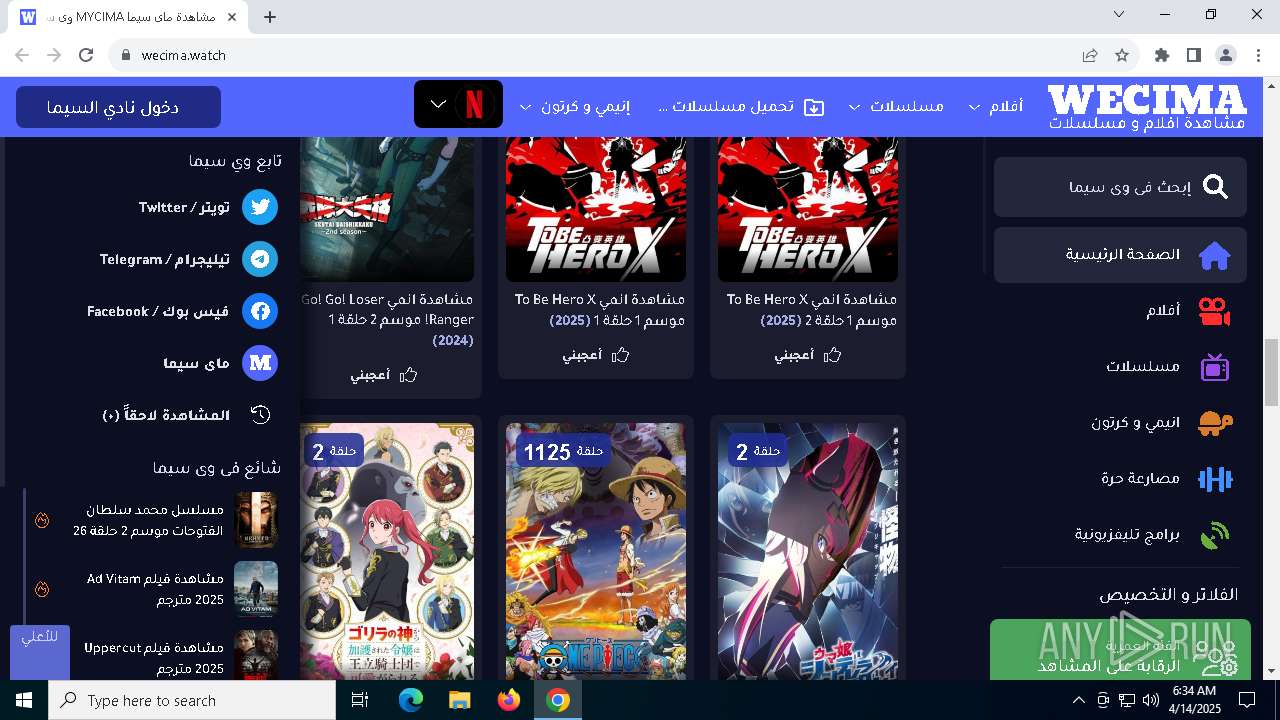
Task: Bookmark this page with star icon
Action: click(x=1122, y=55)
